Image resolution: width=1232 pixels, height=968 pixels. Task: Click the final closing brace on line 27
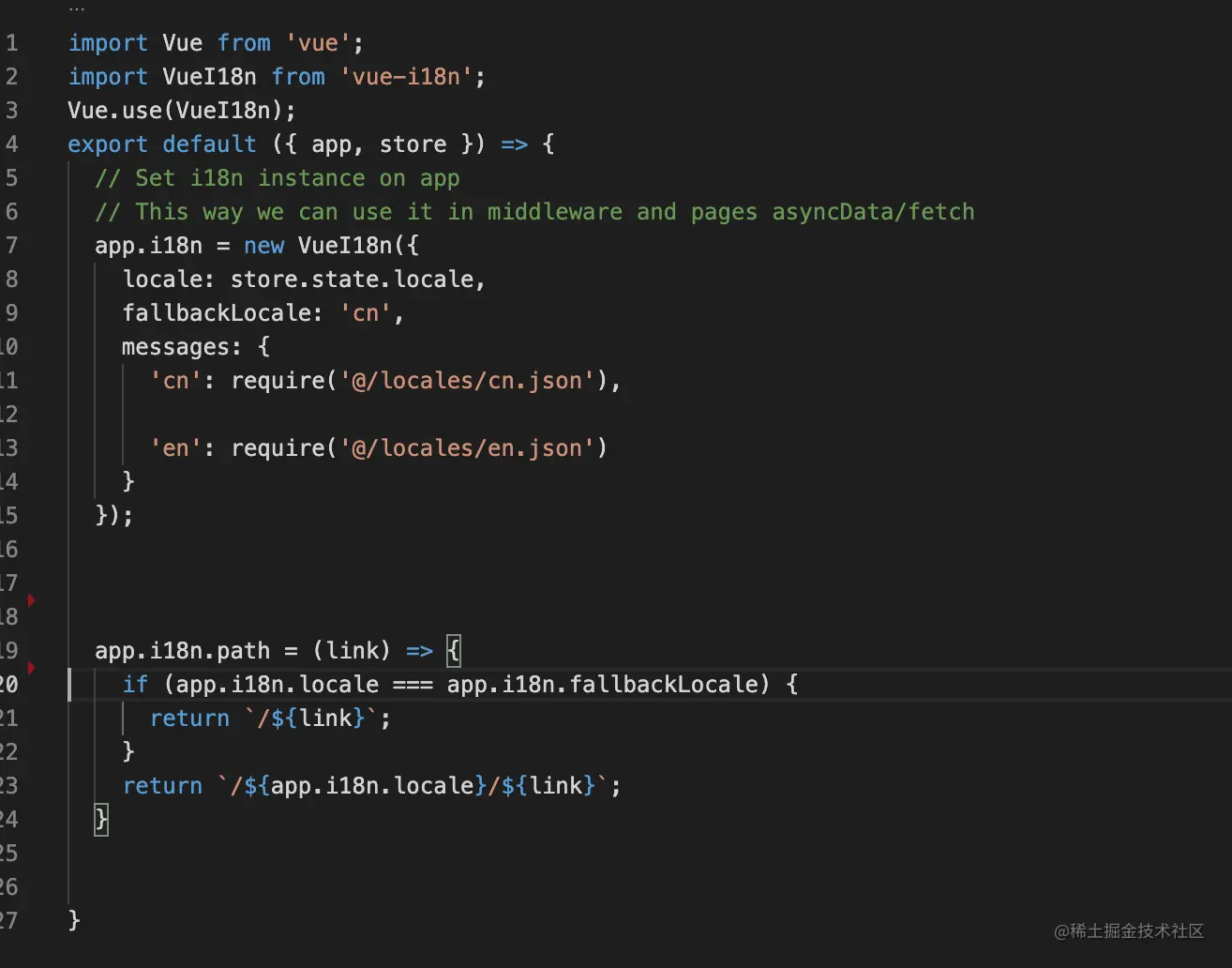[x=74, y=920]
